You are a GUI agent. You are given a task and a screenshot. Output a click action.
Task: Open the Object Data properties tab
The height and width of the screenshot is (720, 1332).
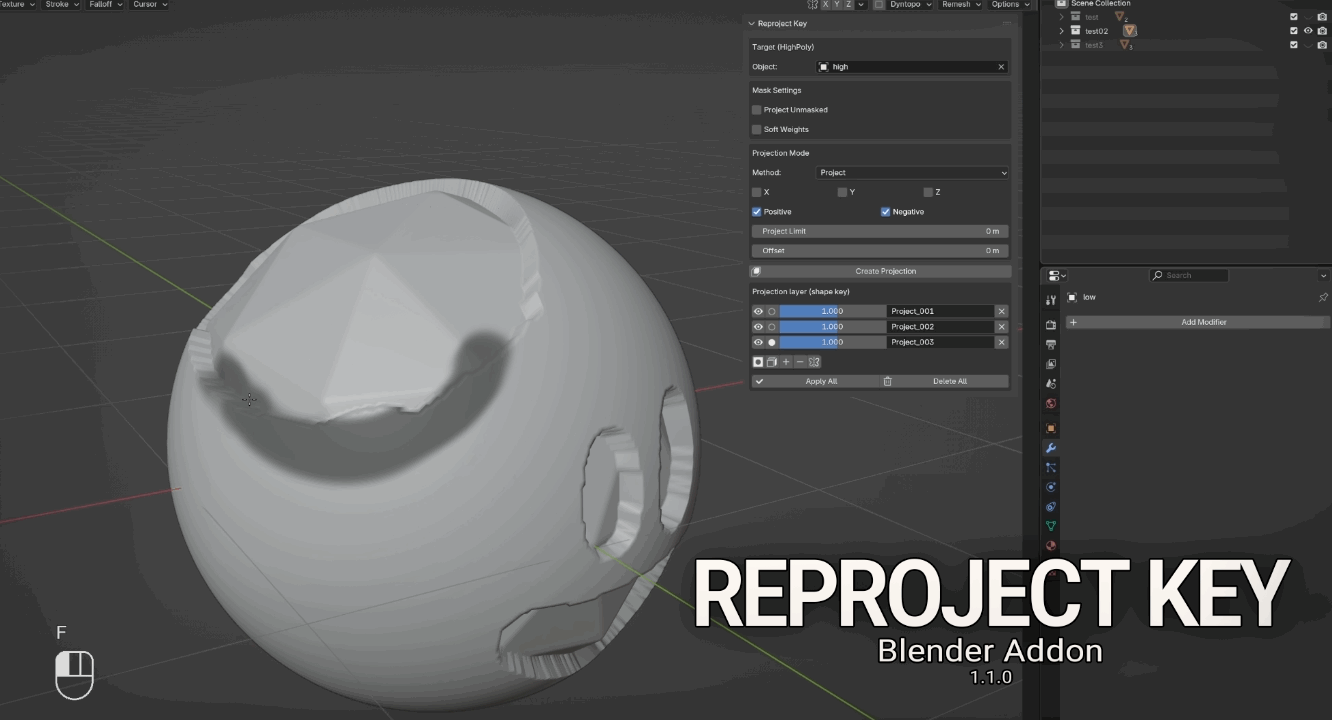[x=1051, y=526]
